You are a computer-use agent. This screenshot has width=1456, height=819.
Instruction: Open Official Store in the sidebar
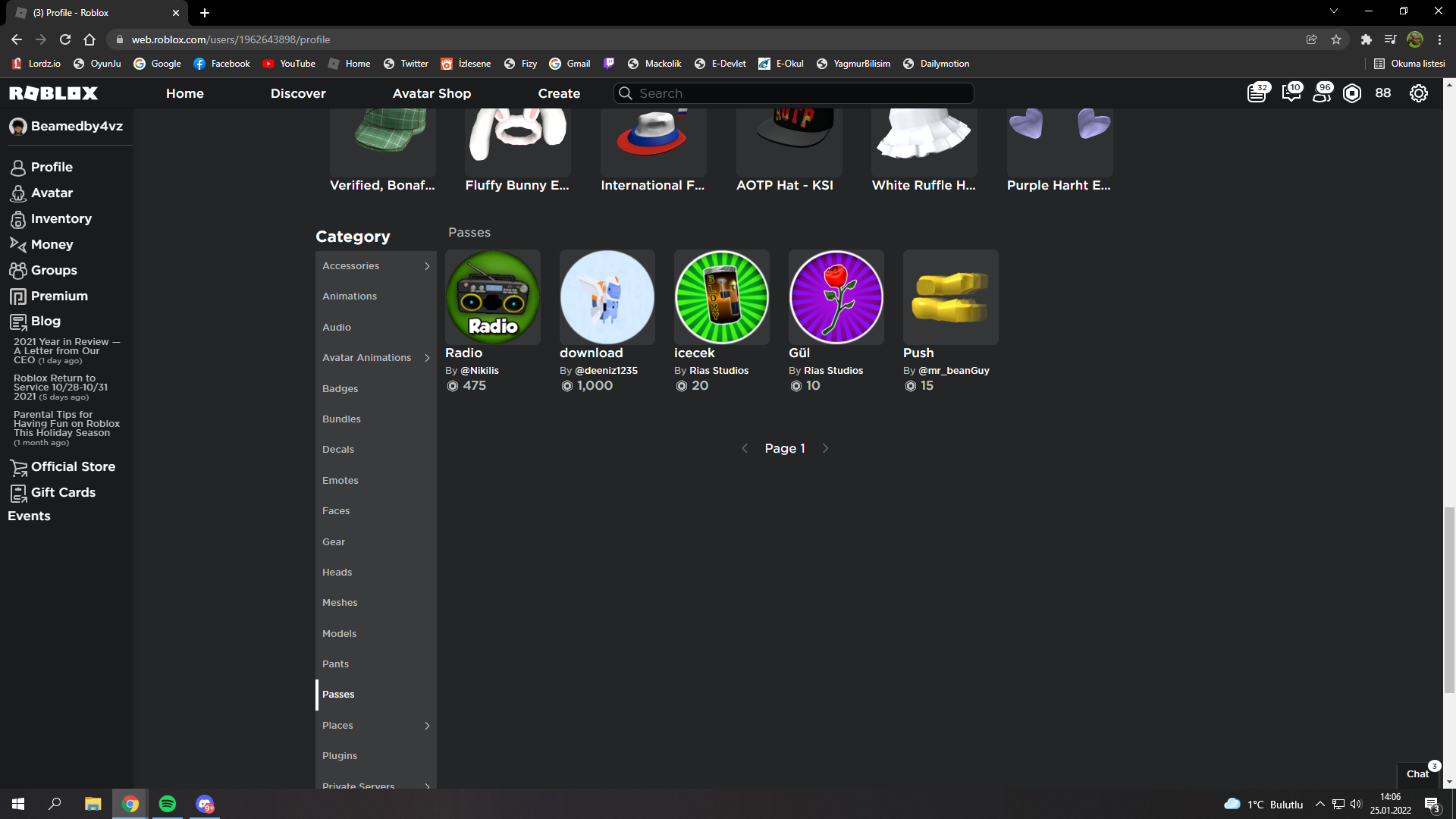tap(73, 466)
